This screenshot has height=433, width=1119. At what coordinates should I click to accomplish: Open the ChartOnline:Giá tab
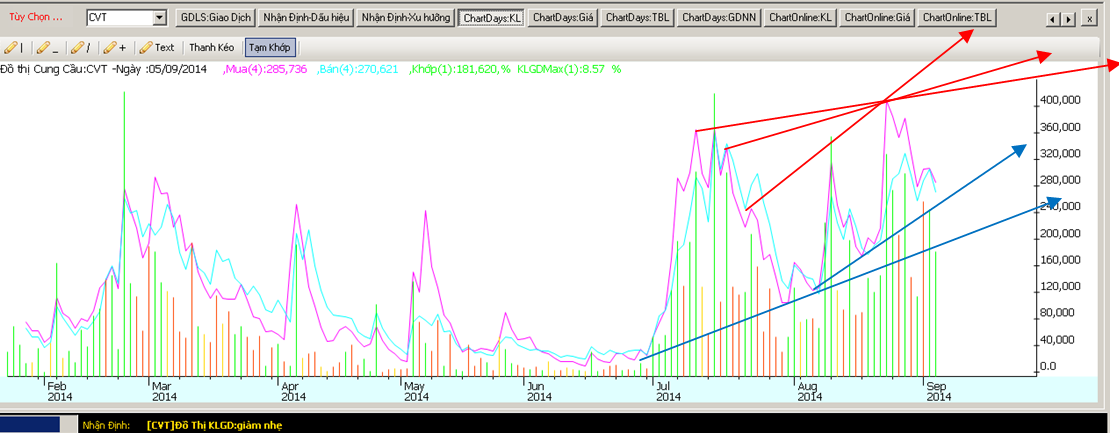(879, 17)
